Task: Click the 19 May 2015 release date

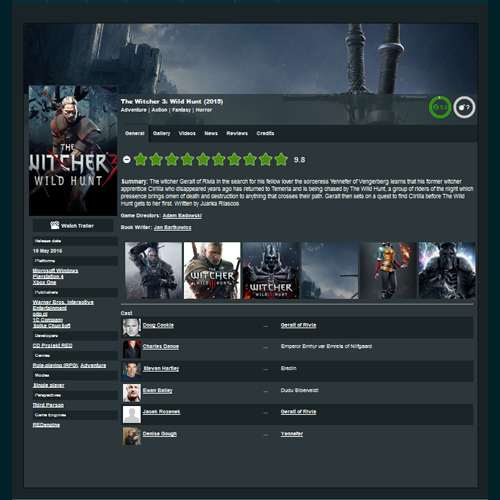Action: 47,251
